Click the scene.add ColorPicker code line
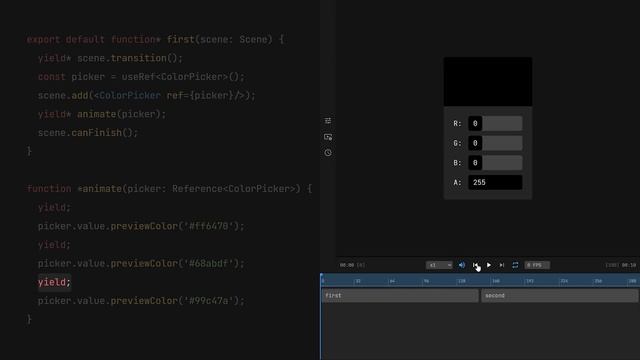The image size is (640, 360). [x=146, y=96]
